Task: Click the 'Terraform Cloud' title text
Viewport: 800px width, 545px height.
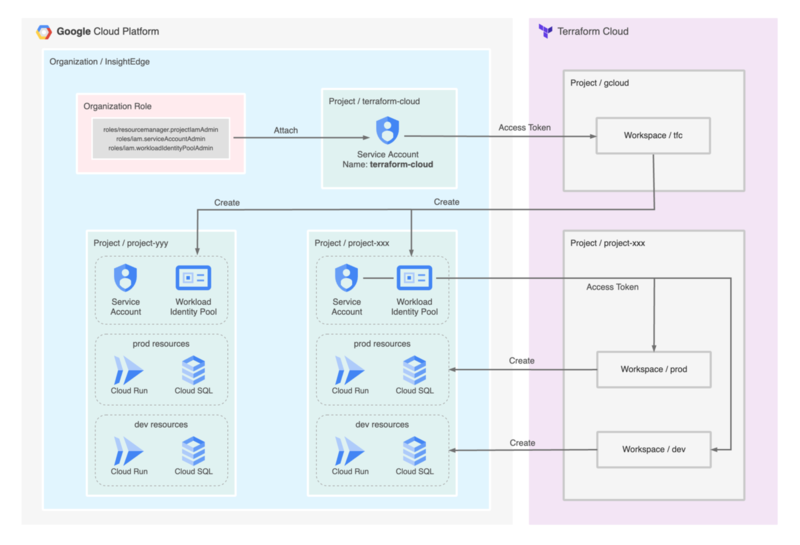Action: point(593,32)
